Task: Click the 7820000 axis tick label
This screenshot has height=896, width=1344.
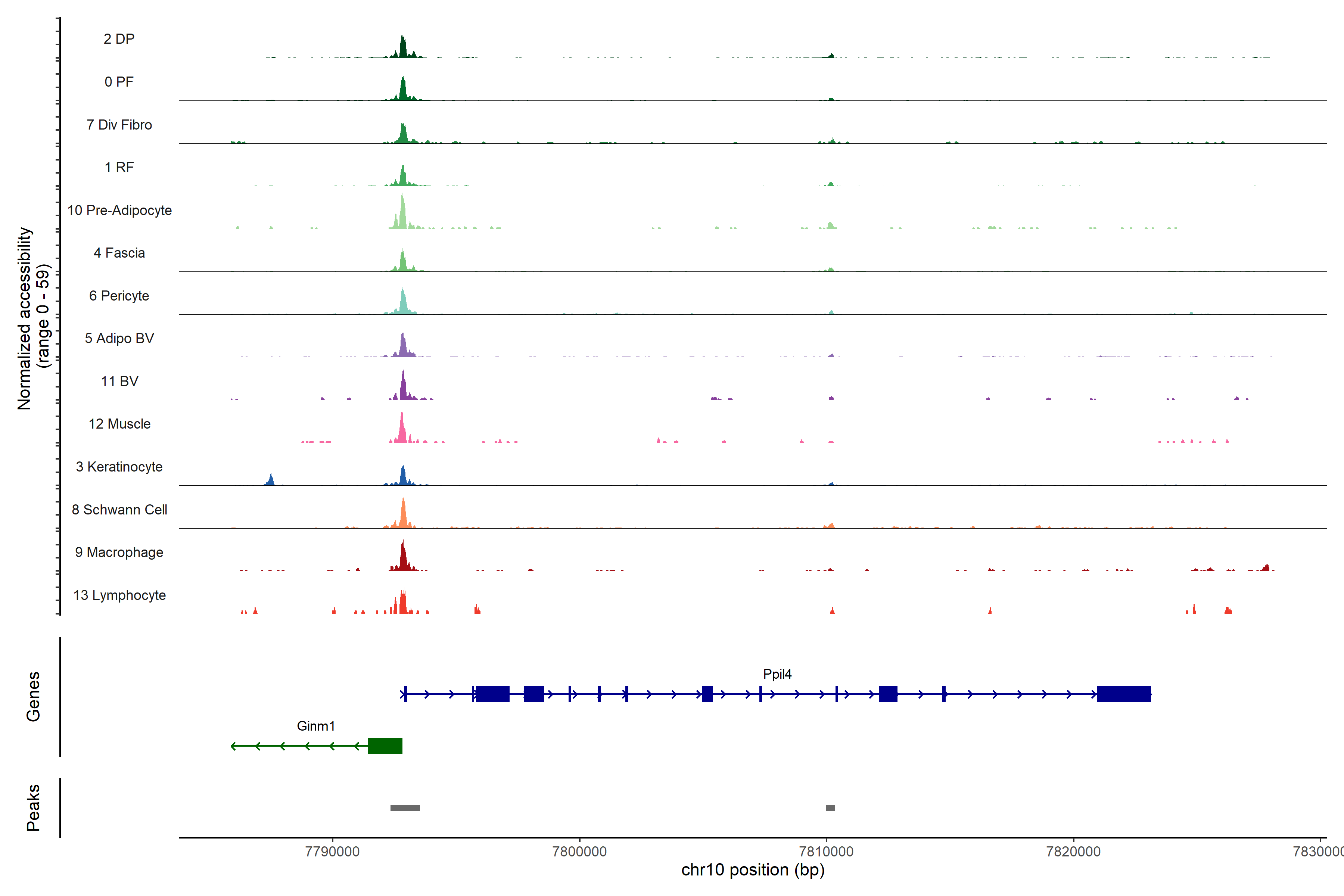Action: [1073, 852]
